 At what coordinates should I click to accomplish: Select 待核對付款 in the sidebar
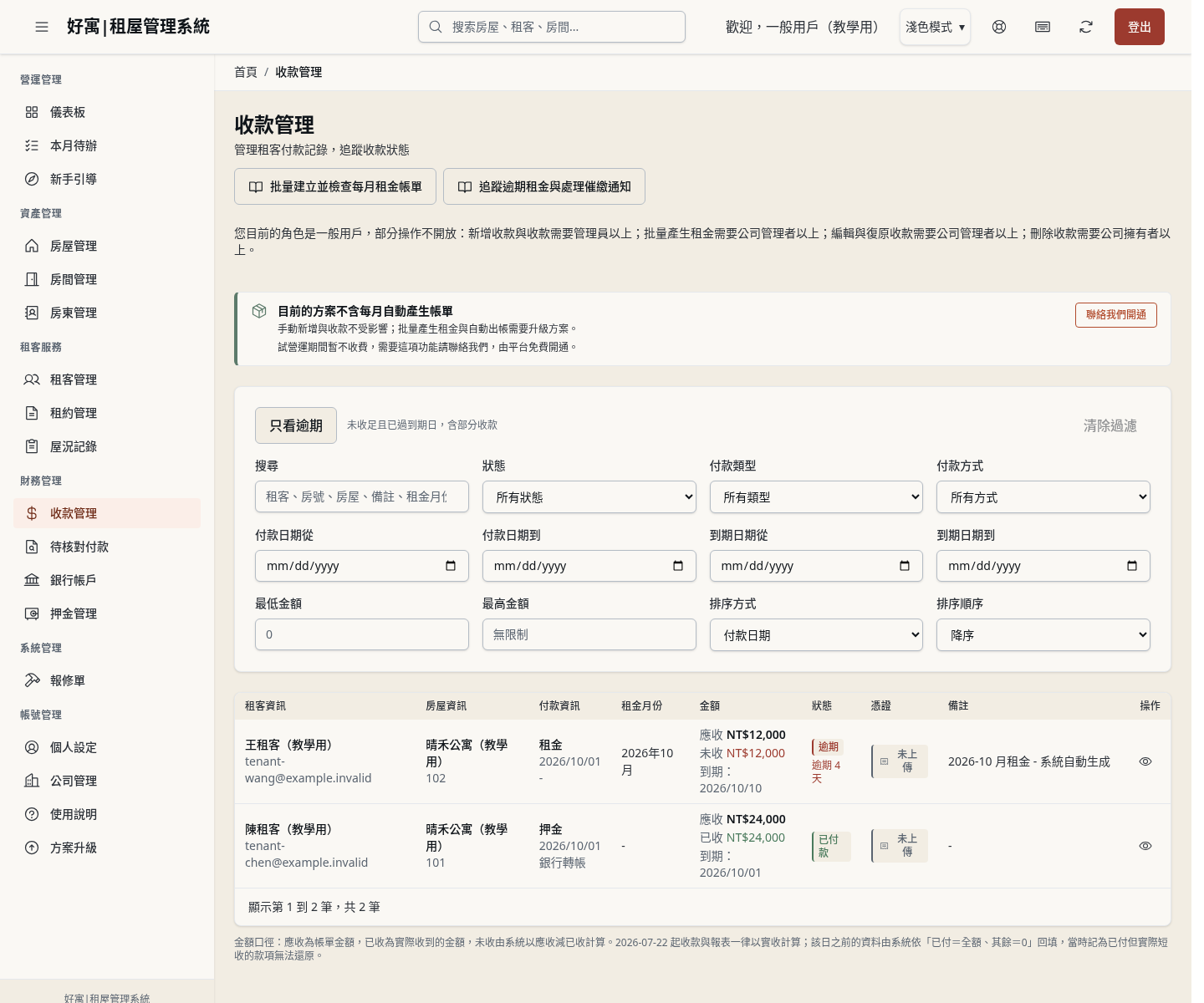pos(107,547)
